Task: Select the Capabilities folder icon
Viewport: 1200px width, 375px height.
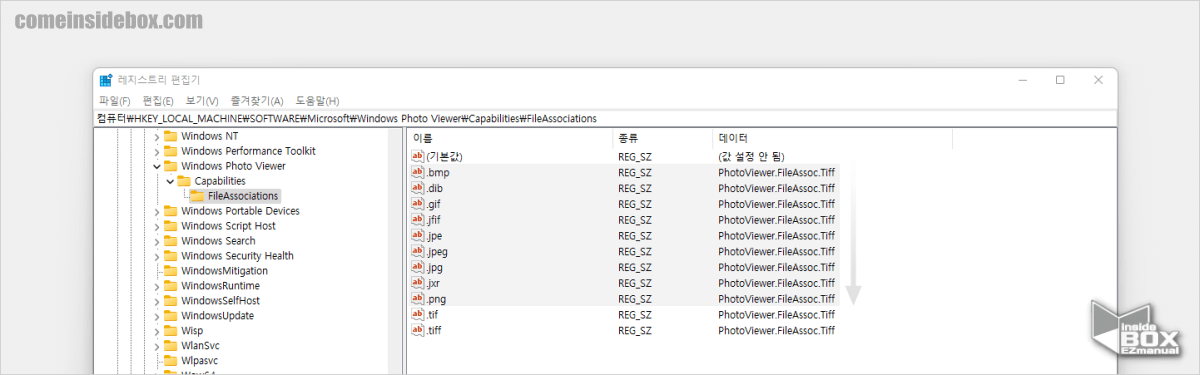Action: [183, 181]
